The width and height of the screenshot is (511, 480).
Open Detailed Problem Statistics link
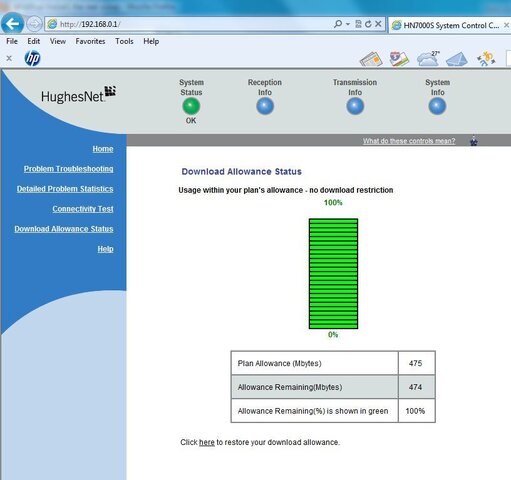pyautogui.click(x=65, y=189)
